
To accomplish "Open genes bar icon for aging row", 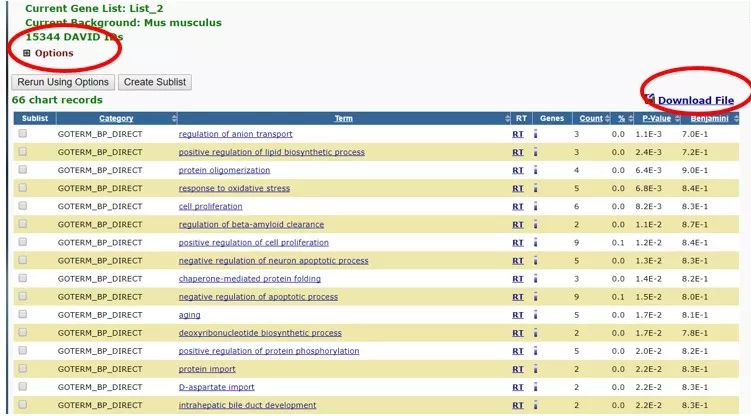I will coord(535,315).
